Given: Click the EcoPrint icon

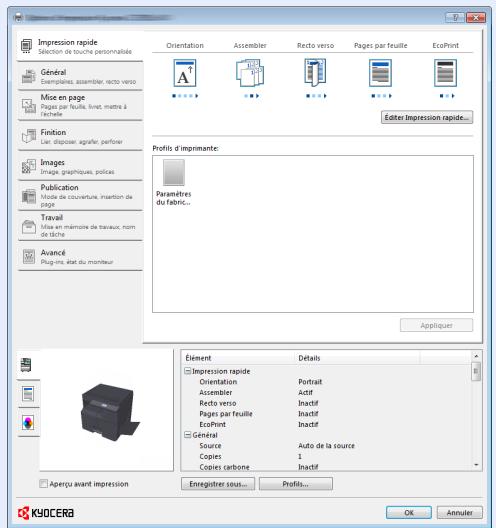Looking at the screenshot, I should point(445,73).
